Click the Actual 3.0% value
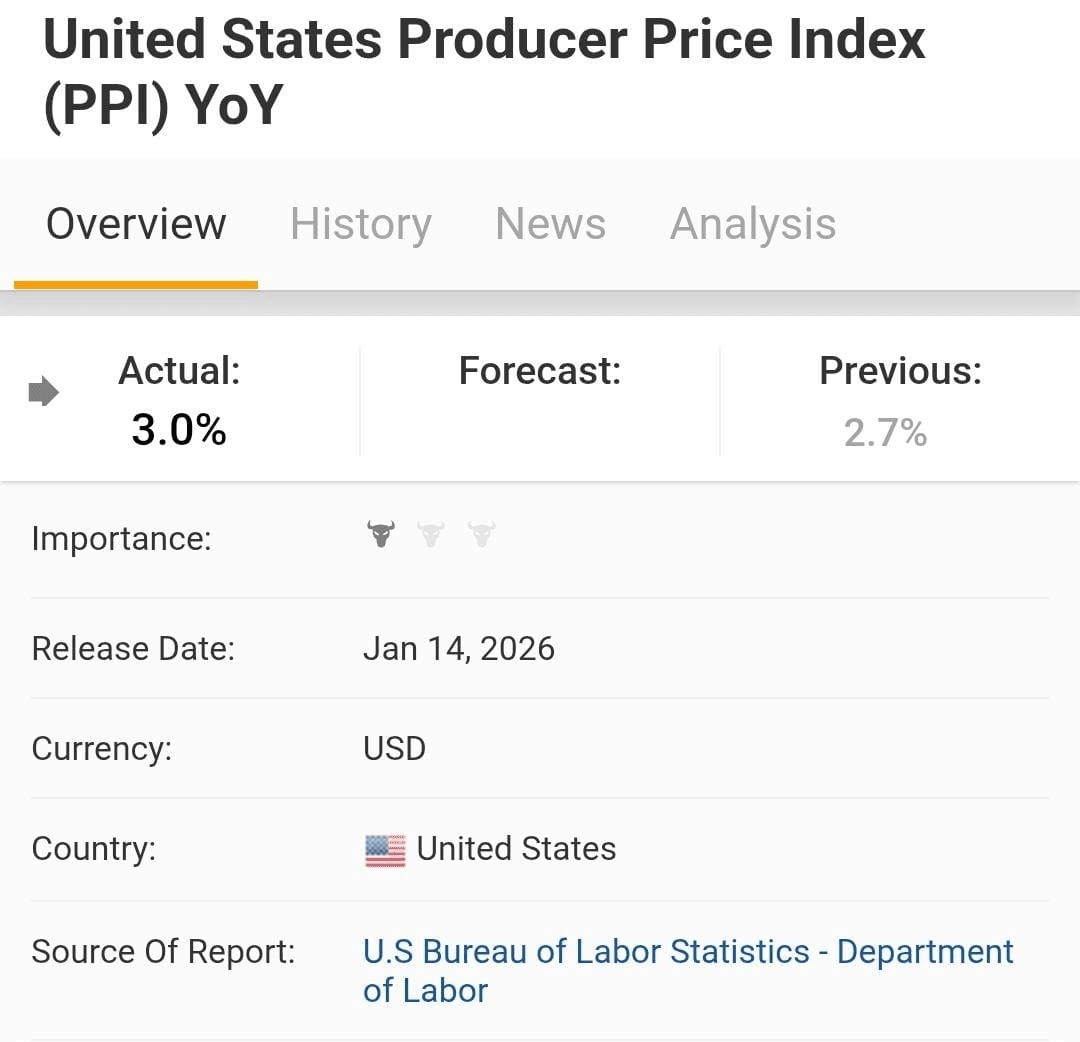This screenshot has height=1042, width=1080. [179, 431]
